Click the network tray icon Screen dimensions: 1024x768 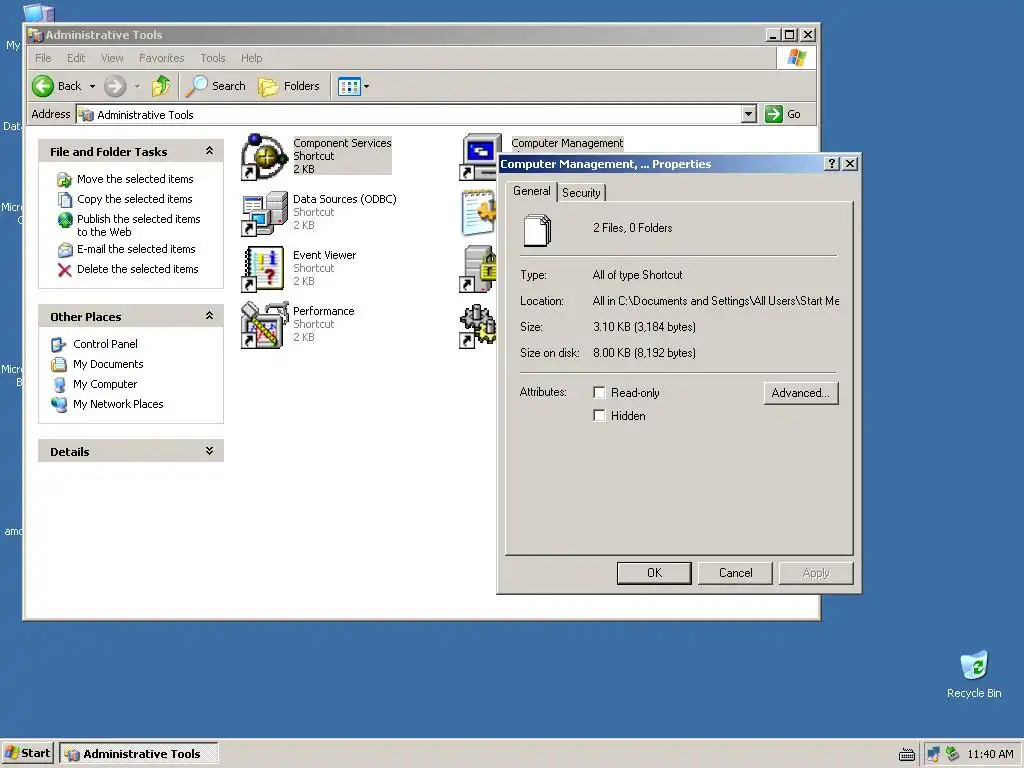pos(933,754)
